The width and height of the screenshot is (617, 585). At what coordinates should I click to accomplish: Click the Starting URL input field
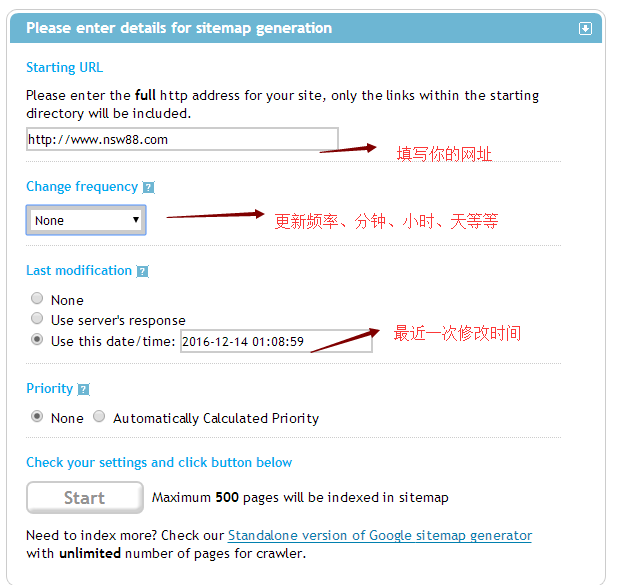182,139
